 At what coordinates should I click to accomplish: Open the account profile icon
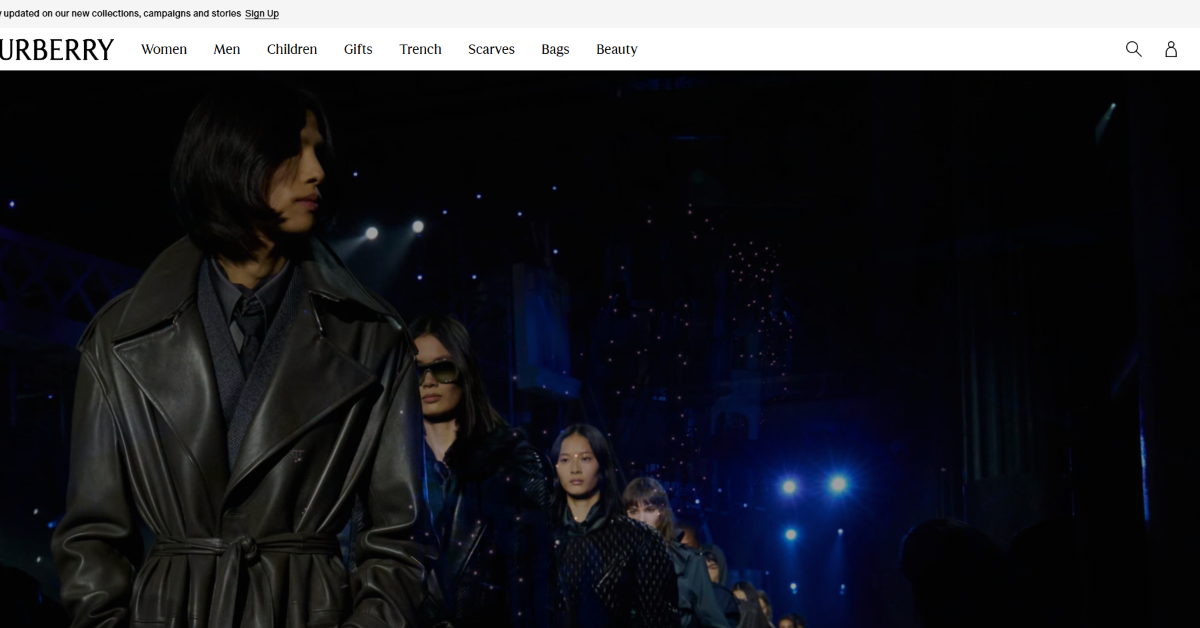(1171, 49)
